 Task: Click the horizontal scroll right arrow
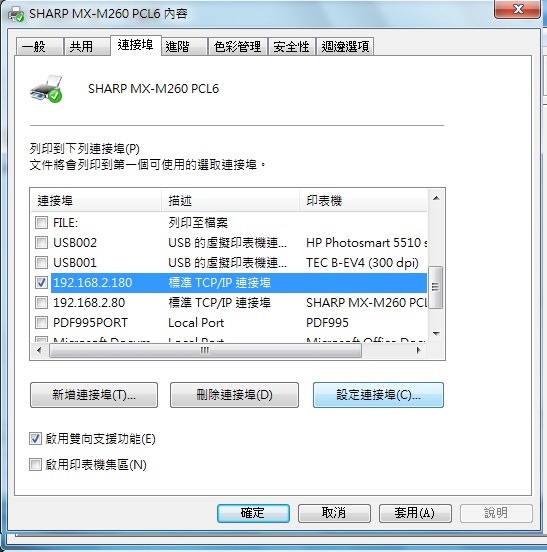point(418,350)
